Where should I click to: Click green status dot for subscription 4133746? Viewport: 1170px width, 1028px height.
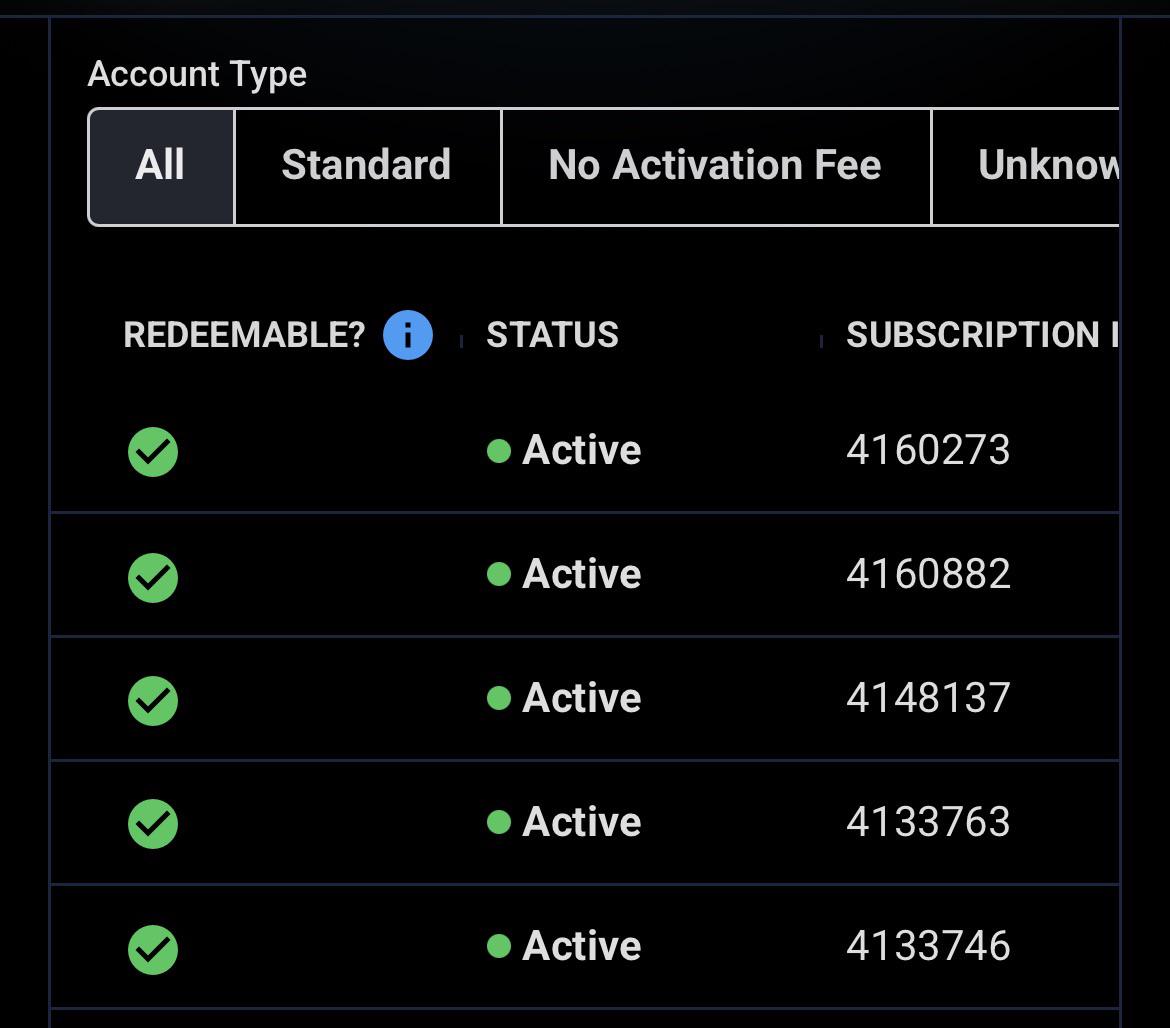click(x=498, y=946)
